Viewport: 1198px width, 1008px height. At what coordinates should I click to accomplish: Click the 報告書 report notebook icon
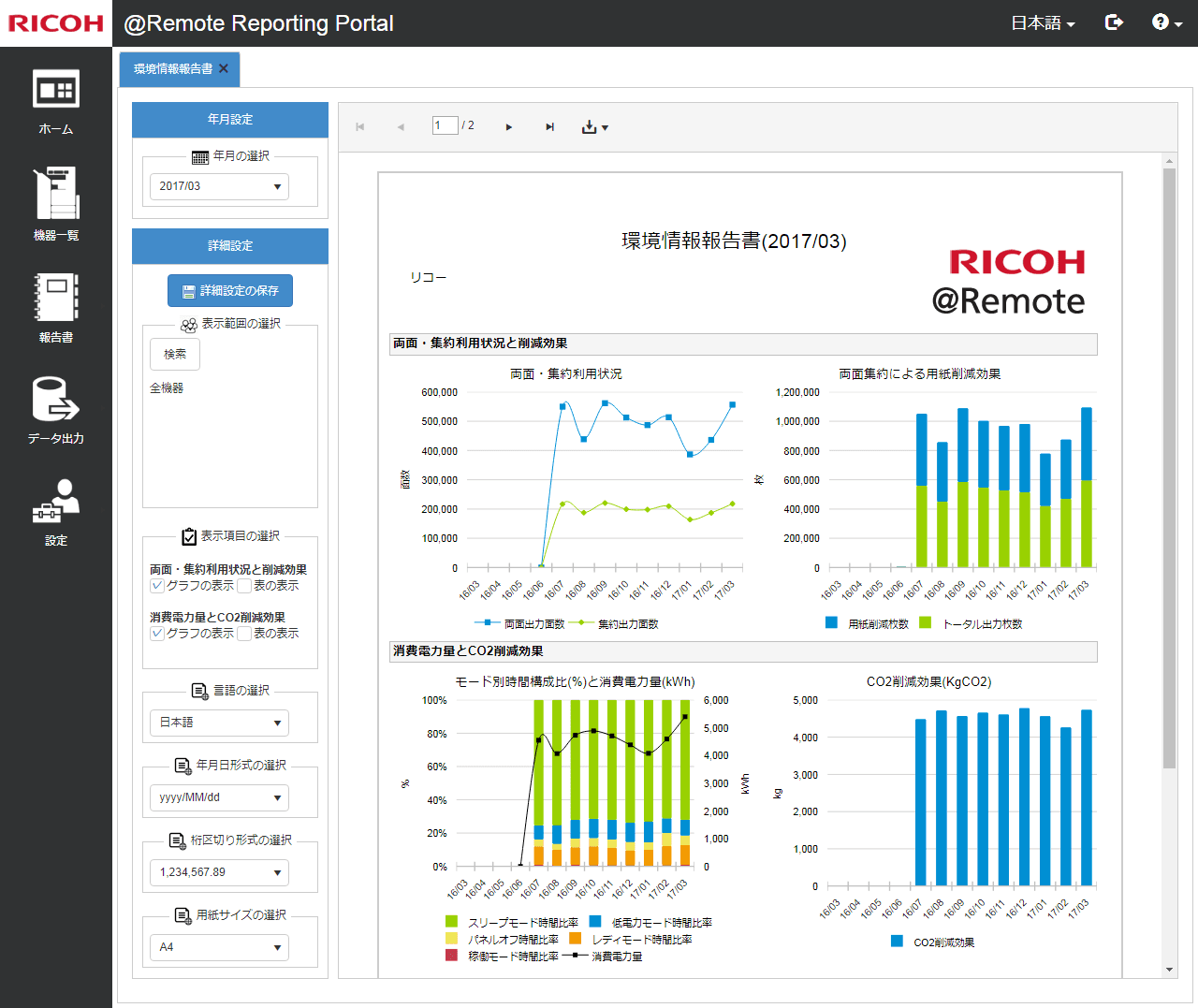[56, 297]
